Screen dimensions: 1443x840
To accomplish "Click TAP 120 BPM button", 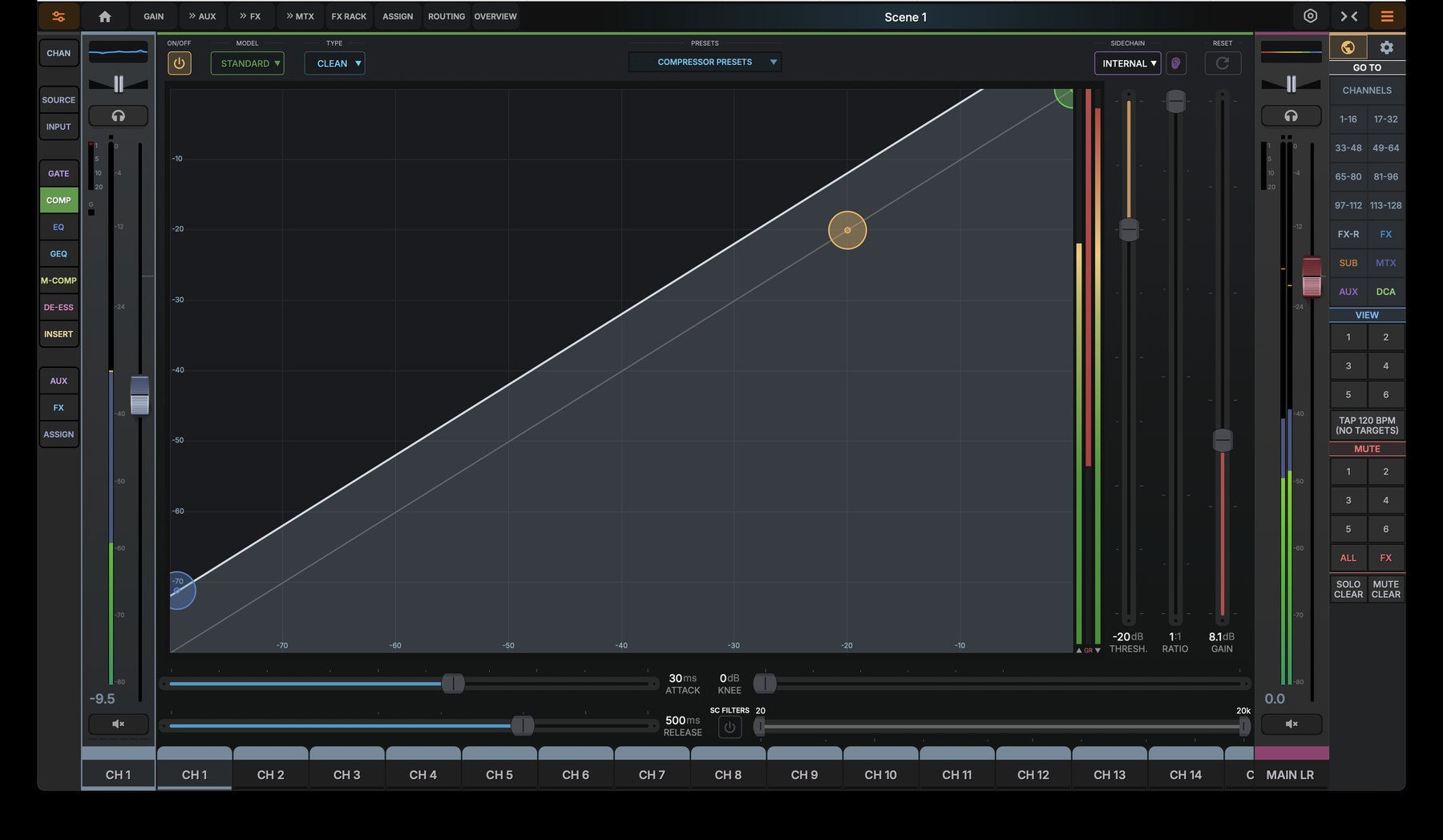I will (1367, 426).
